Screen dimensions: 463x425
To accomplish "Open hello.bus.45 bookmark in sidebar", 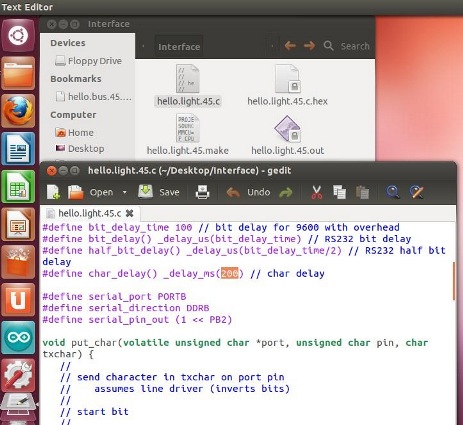I will tap(93, 97).
